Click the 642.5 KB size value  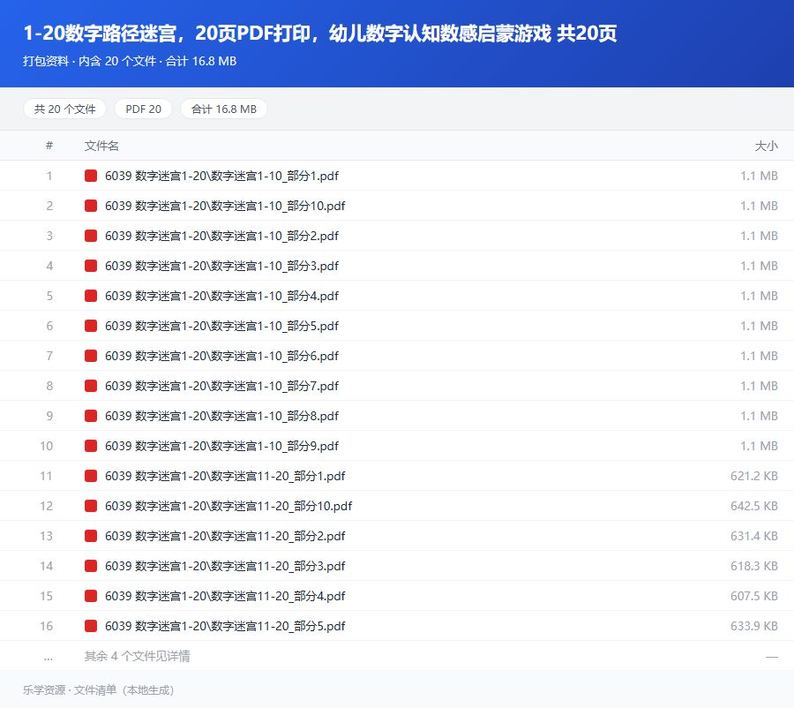754,505
